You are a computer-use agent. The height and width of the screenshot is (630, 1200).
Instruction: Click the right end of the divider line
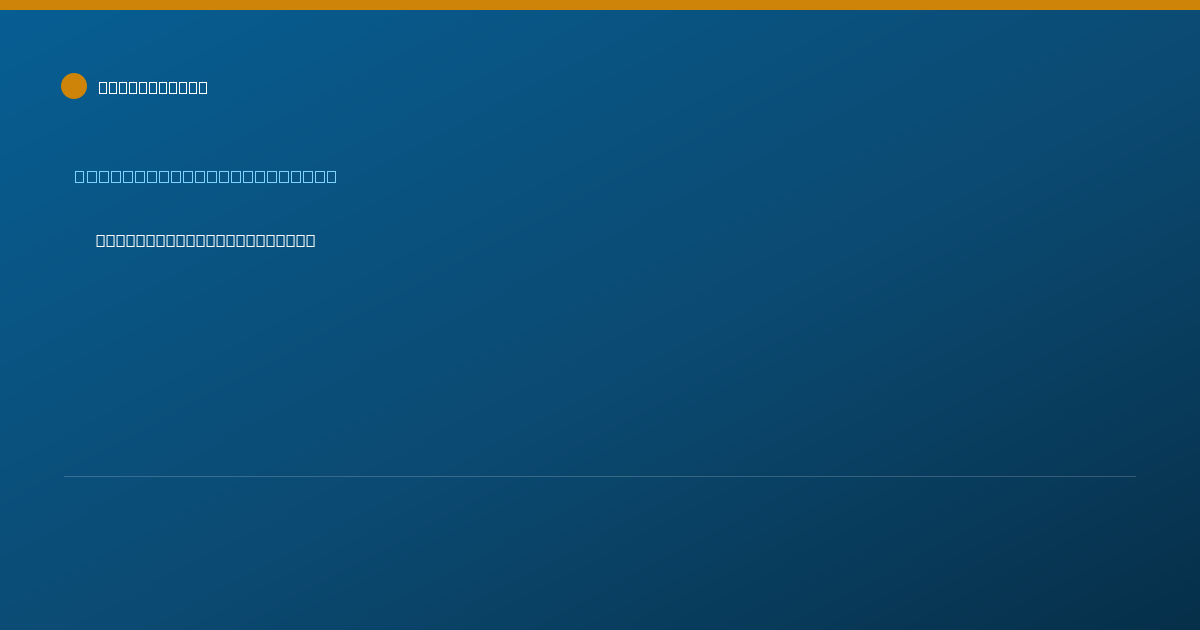point(1134,476)
